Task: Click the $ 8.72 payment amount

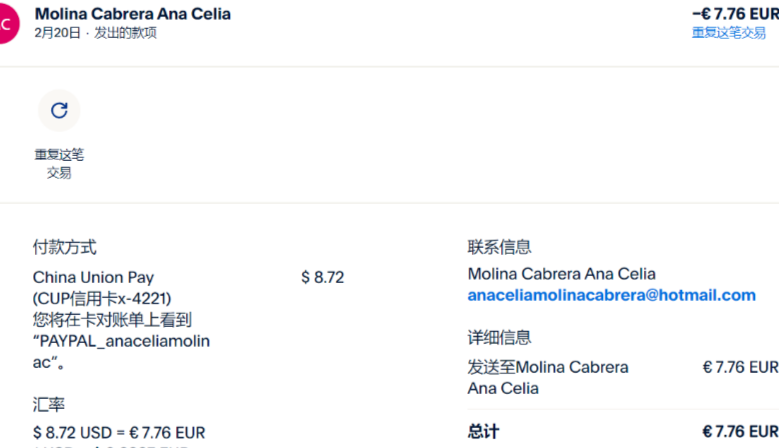Action: [x=322, y=277]
